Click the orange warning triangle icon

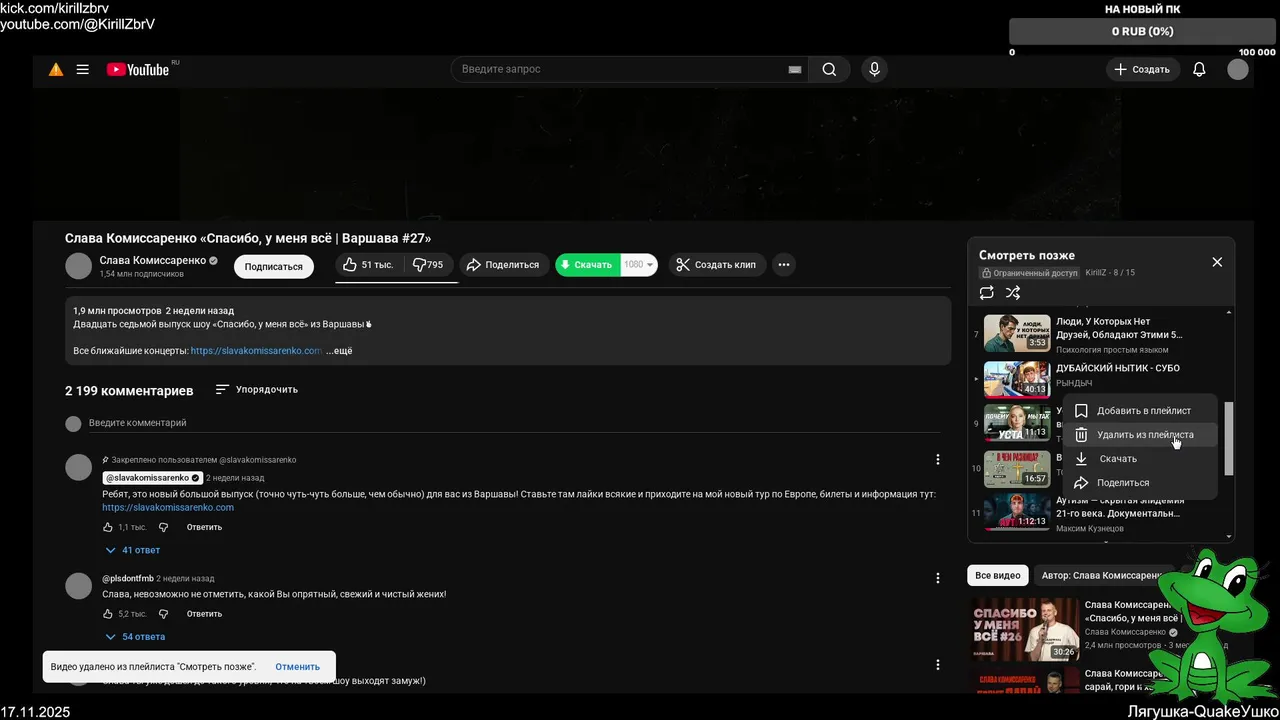56,70
